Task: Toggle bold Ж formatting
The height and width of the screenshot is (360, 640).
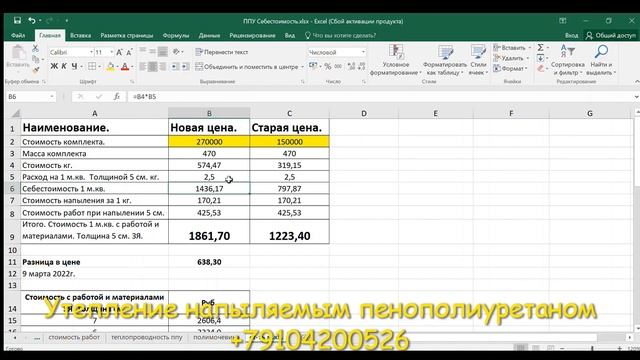Action: point(54,66)
